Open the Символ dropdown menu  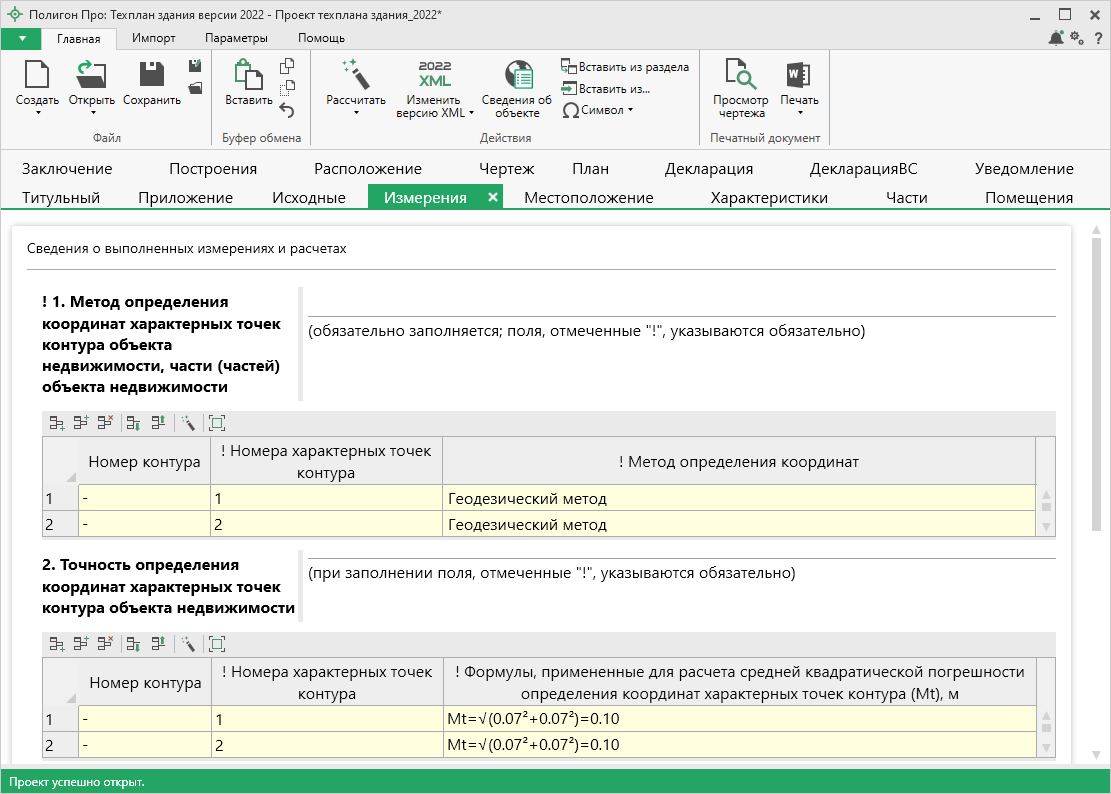(598, 110)
